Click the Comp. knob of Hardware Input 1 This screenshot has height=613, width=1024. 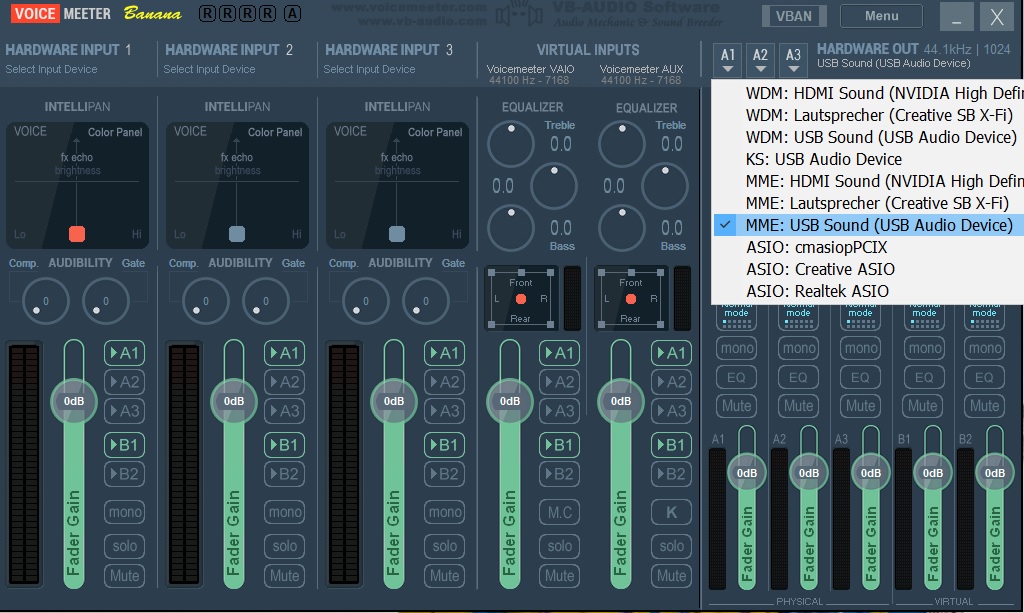point(45,301)
